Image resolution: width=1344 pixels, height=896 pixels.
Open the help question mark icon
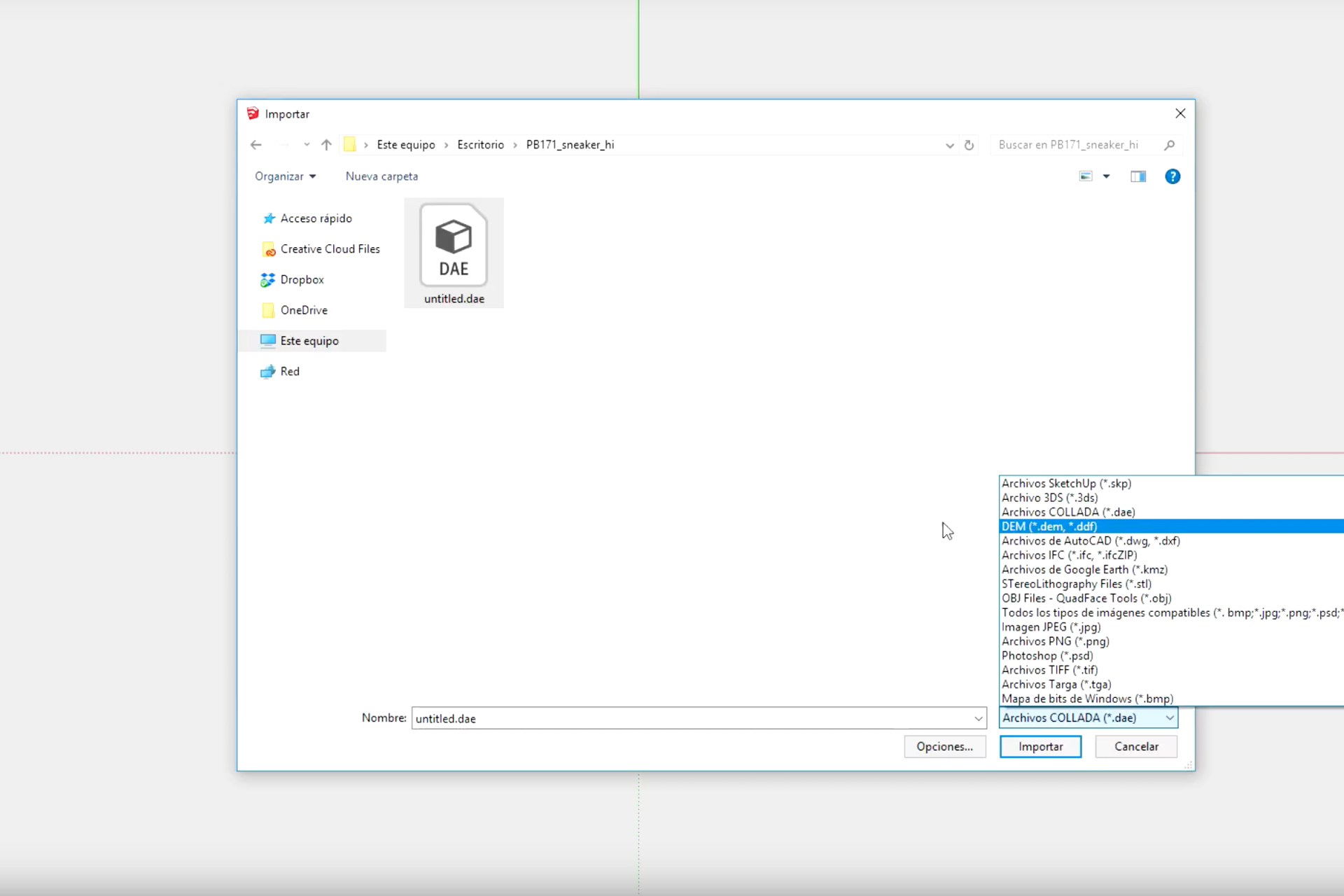click(x=1172, y=176)
